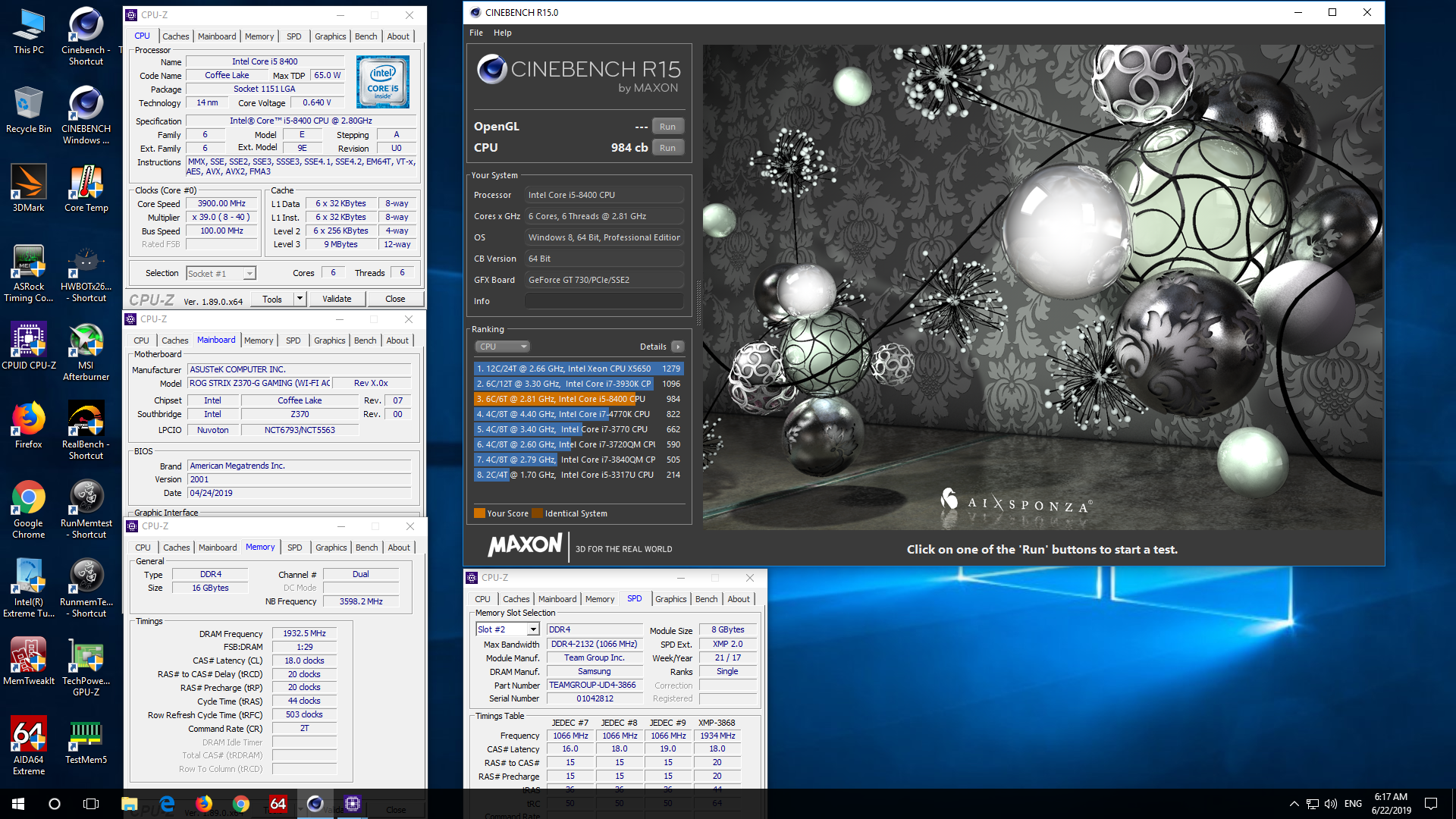Run the CPU test in Cinebench
The image size is (1456, 819).
point(667,148)
